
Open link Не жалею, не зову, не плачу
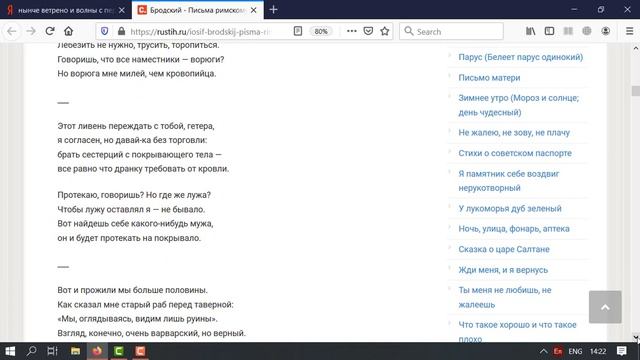[514, 133]
